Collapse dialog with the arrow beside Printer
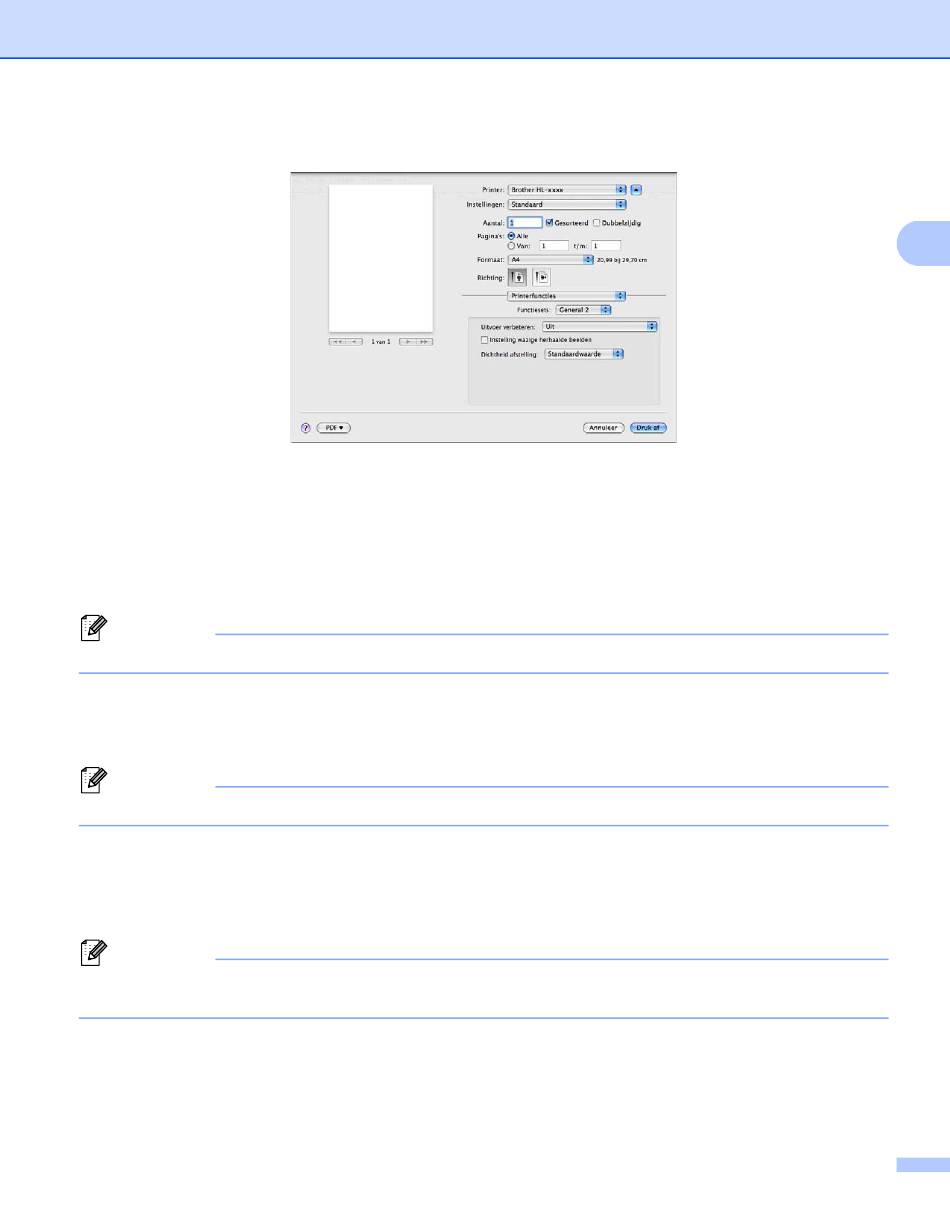The width and height of the screenshot is (950, 1229). click(635, 189)
